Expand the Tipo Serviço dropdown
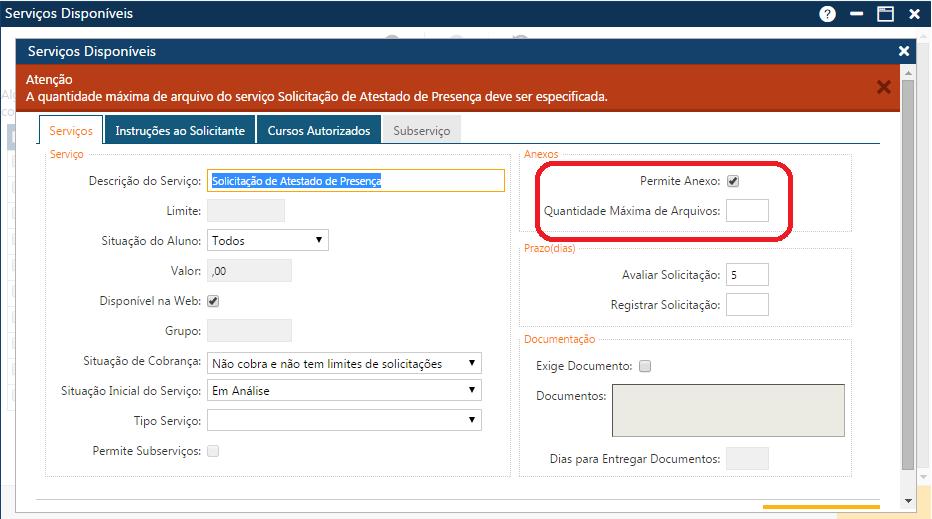Image resolution: width=932 pixels, height=519 pixels. point(344,420)
